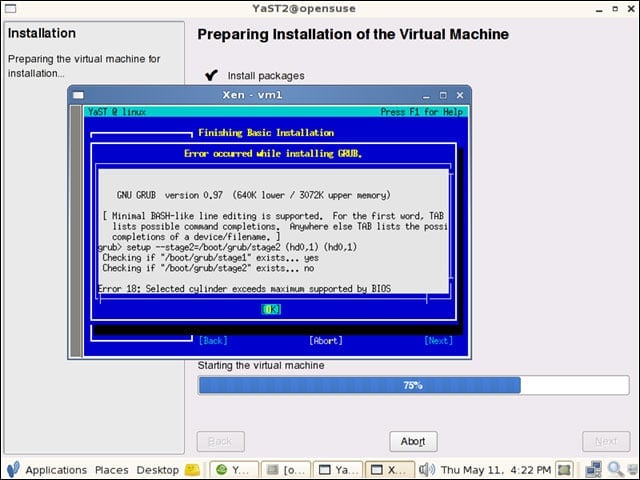
Task: Select [Back] in the Xen vm1 installer
Action: [x=213, y=341]
